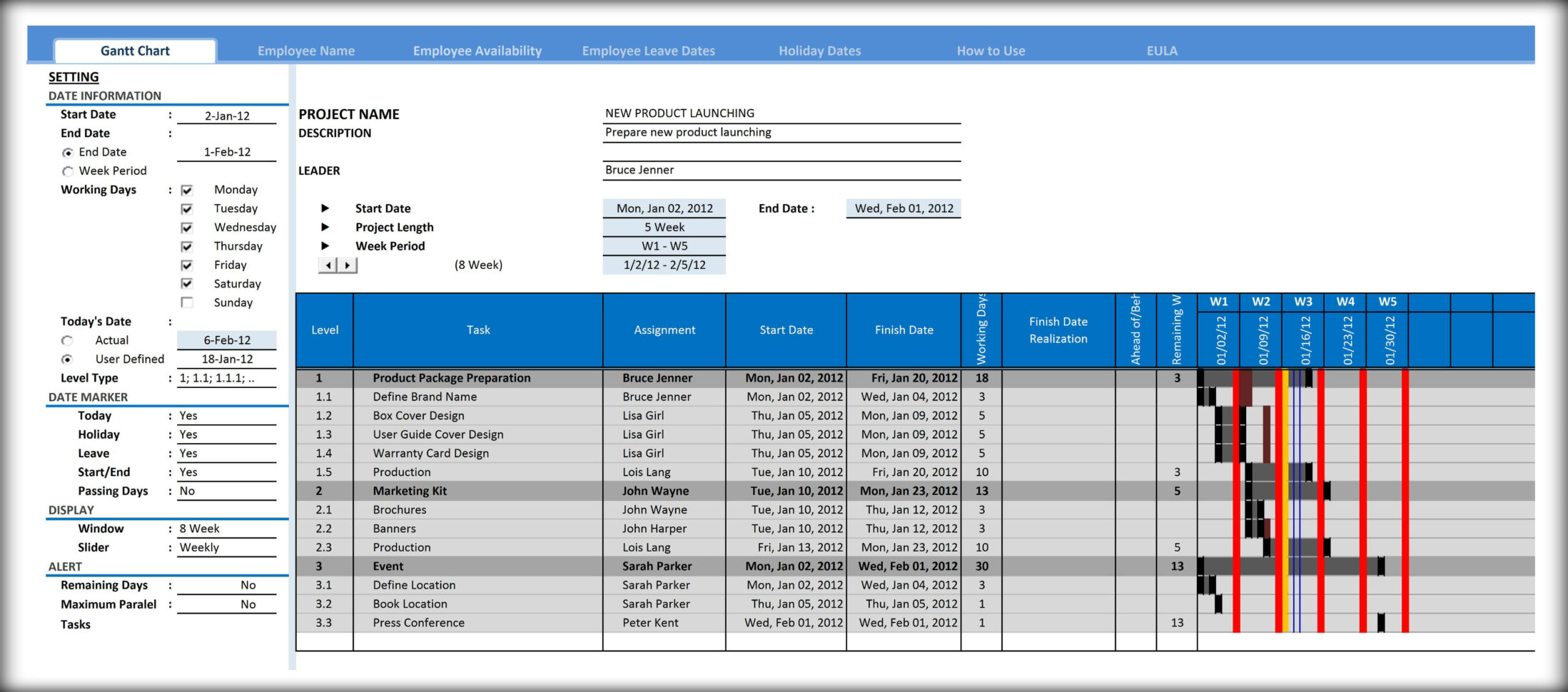This screenshot has height=692, width=1568.
Task: Change the Remaining Days alert value
Action: click(227, 585)
